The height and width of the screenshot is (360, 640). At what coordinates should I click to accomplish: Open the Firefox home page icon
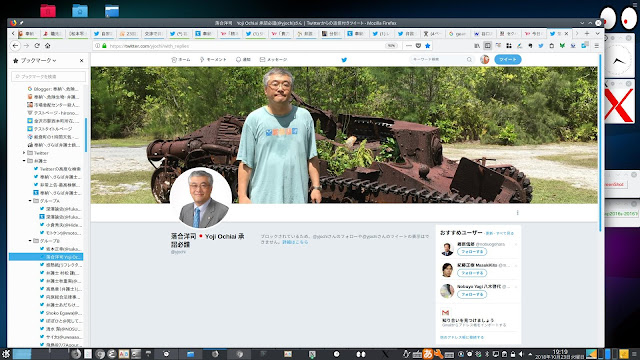coord(47,46)
